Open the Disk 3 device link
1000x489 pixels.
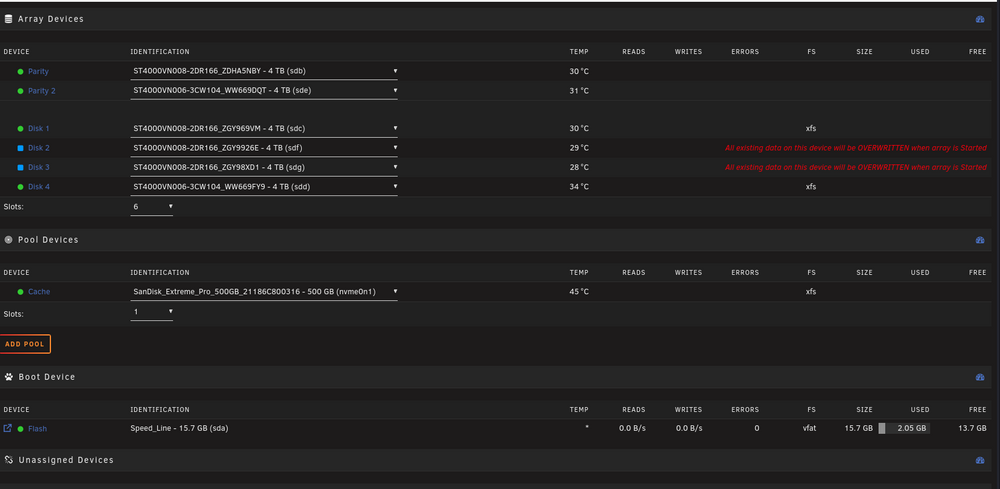tap(38, 167)
